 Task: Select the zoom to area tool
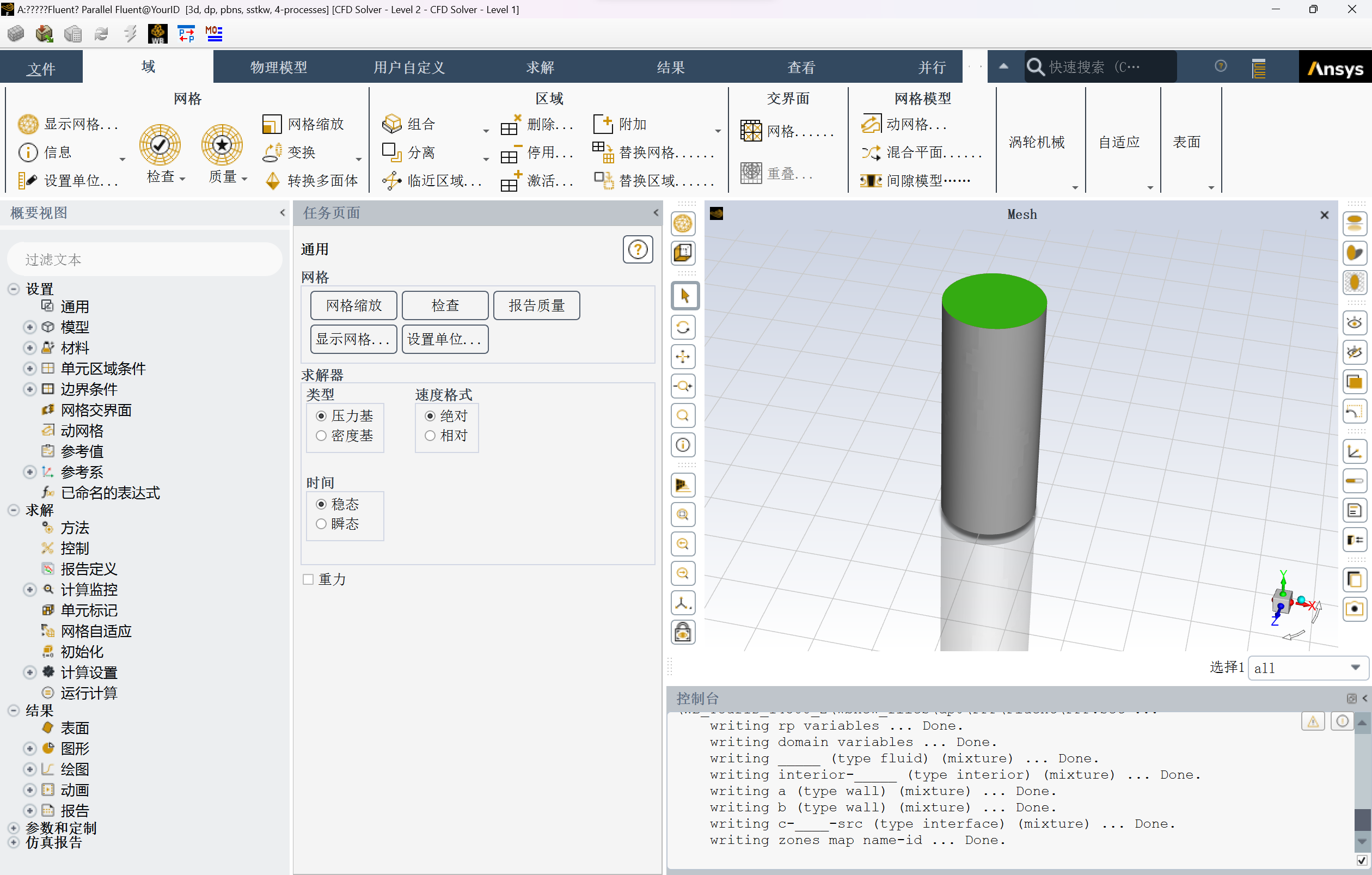click(x=684, y=415)
